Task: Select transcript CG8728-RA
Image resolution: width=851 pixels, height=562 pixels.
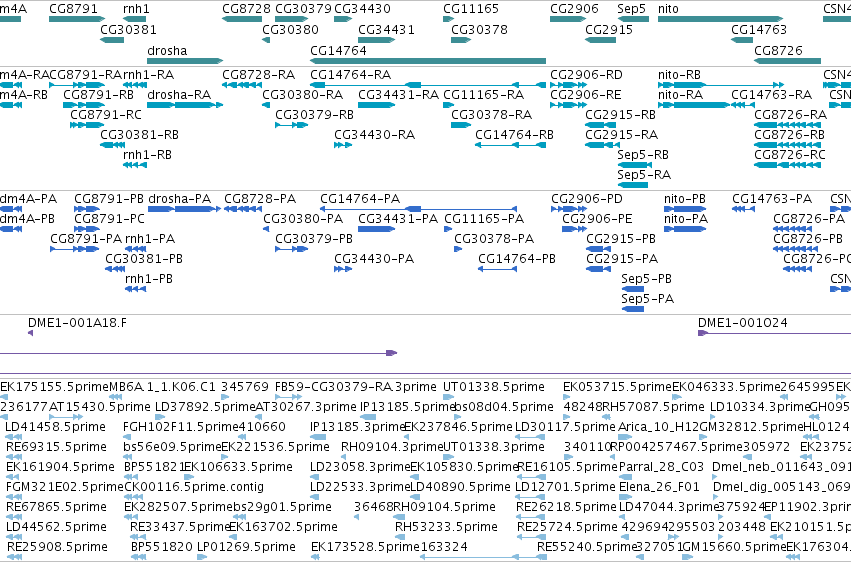Action: coord(258,74)
